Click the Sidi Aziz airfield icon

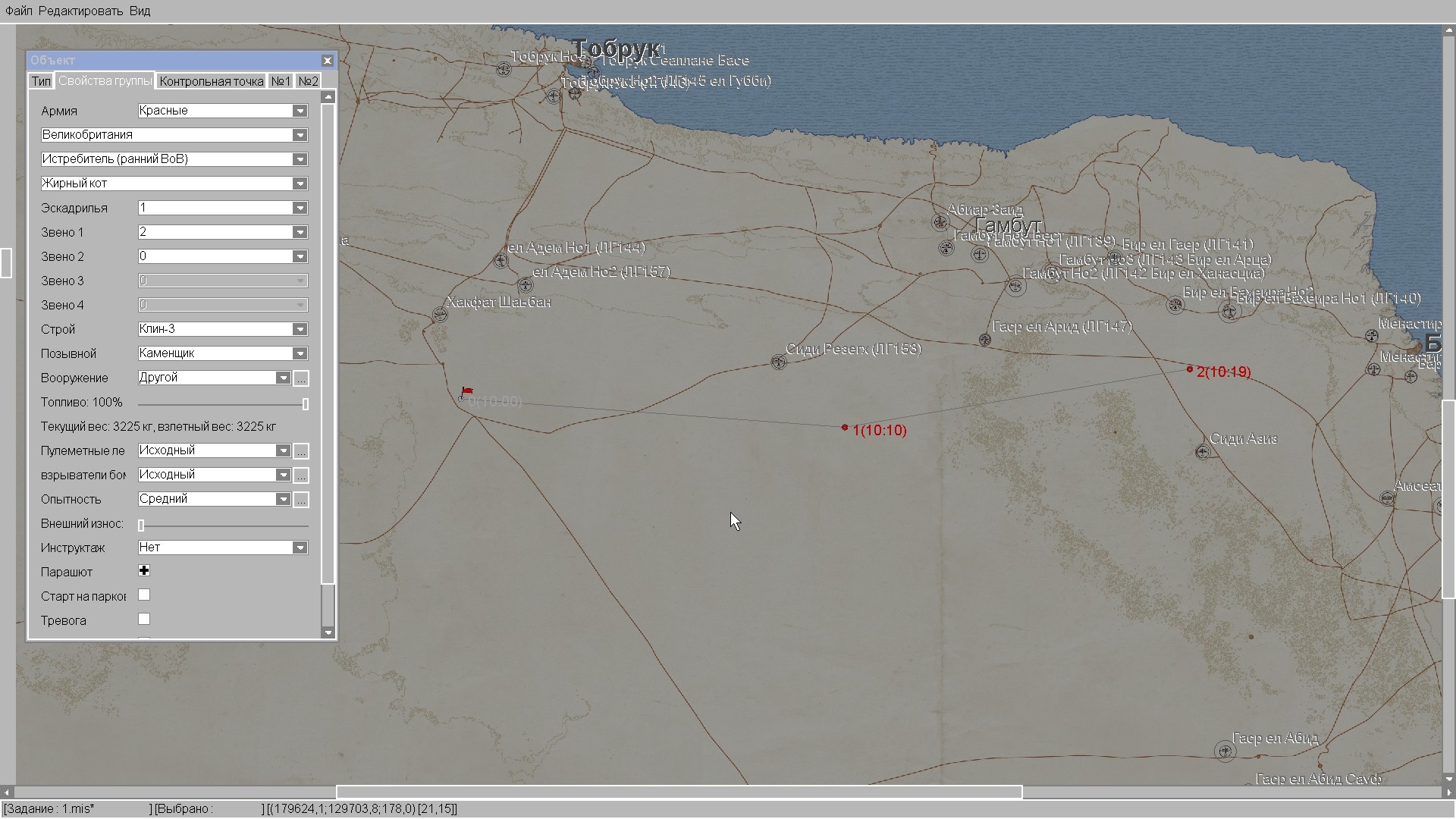(x=1203, y=452)
